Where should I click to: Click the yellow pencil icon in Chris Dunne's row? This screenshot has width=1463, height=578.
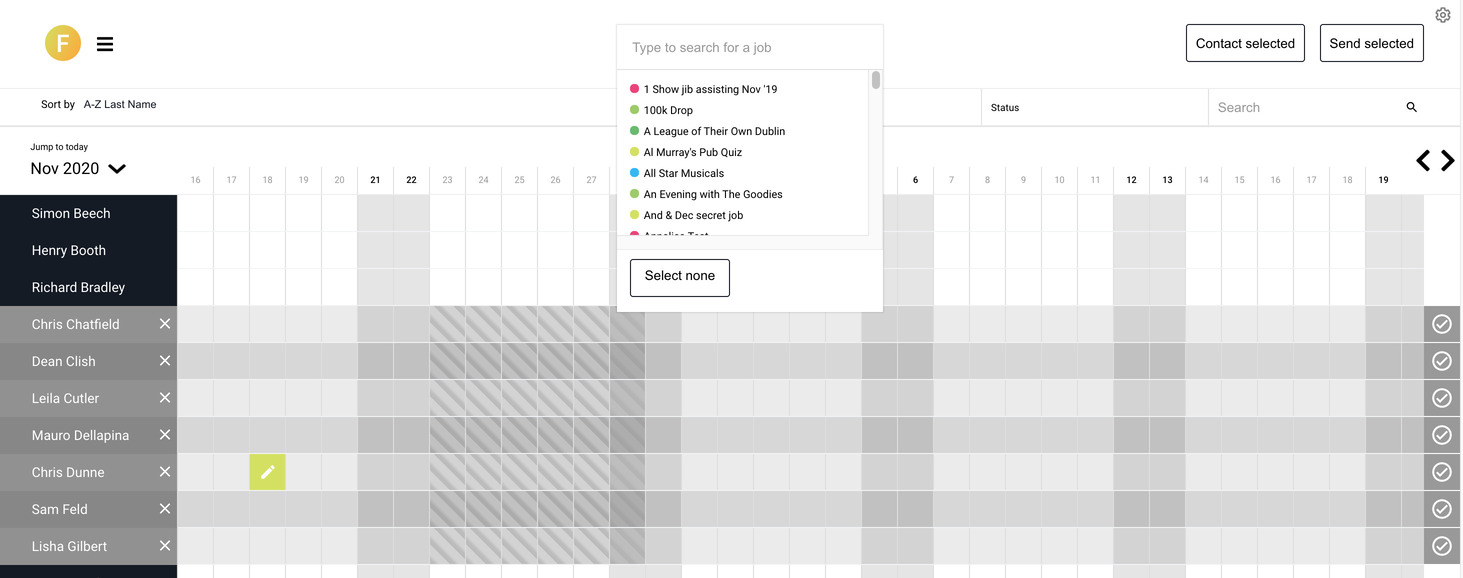(267, 471)
